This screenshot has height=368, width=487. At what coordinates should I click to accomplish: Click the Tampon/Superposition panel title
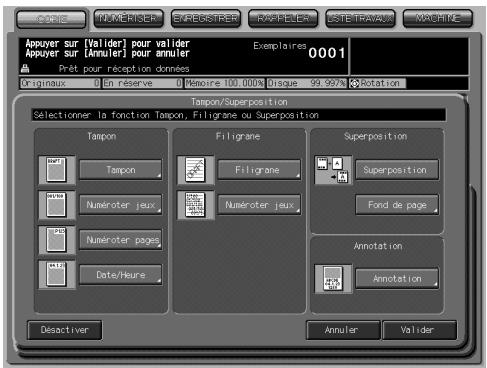pyautogui.click(x=239, y=102)
